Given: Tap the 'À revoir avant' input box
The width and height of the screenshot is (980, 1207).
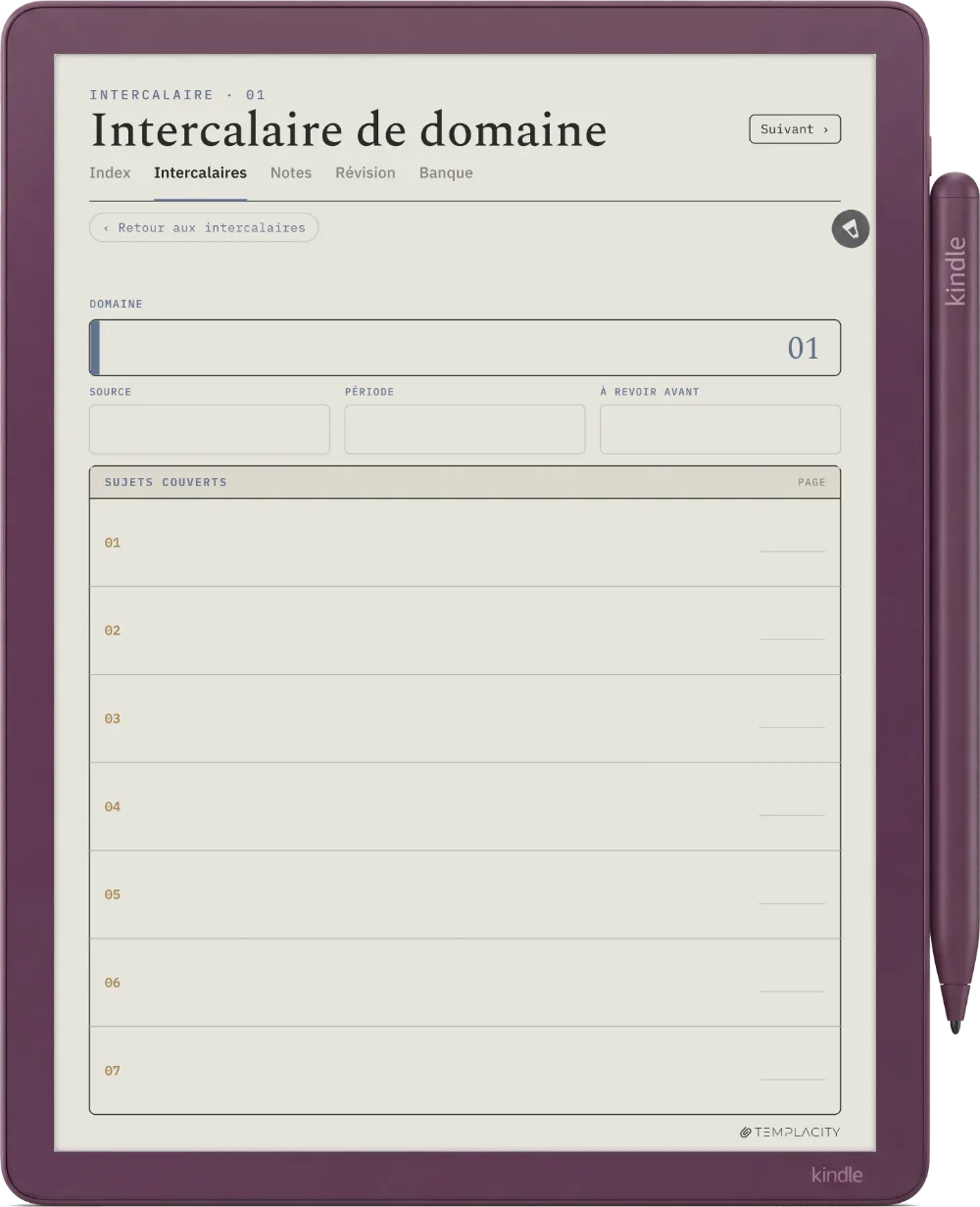Looking at the screenshot, I should [720, 429].
